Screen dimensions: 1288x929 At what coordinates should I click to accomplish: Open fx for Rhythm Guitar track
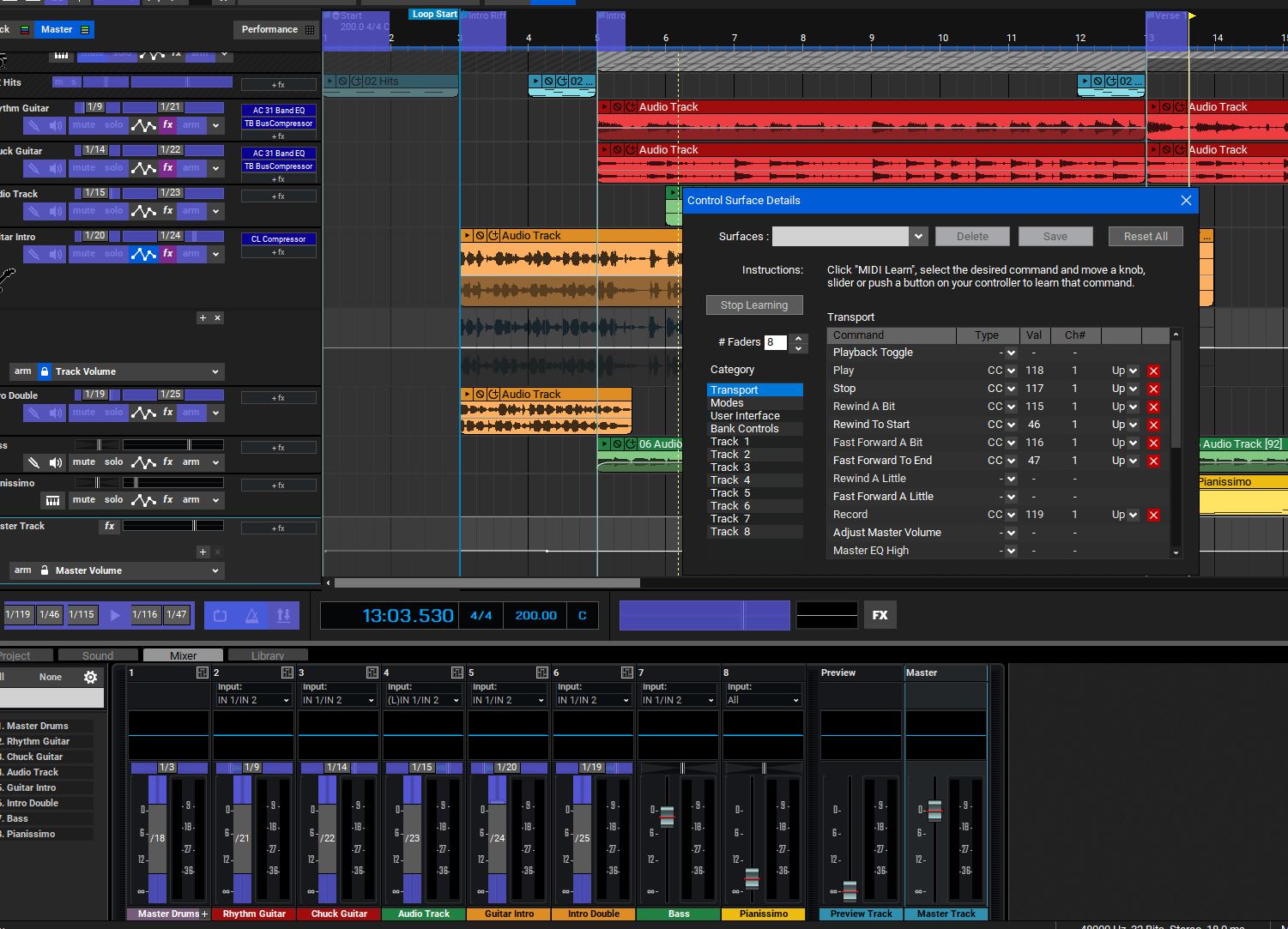tap(168, 124)
